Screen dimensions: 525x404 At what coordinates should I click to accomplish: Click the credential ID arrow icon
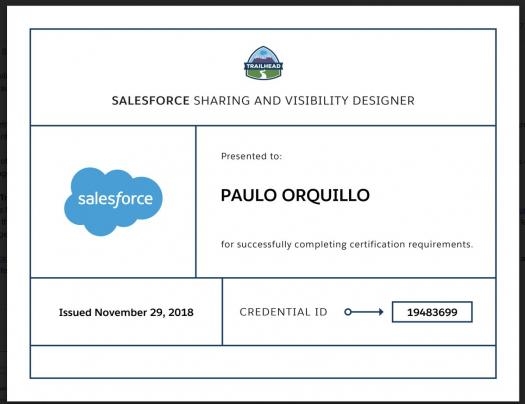(x=364, y=312)
